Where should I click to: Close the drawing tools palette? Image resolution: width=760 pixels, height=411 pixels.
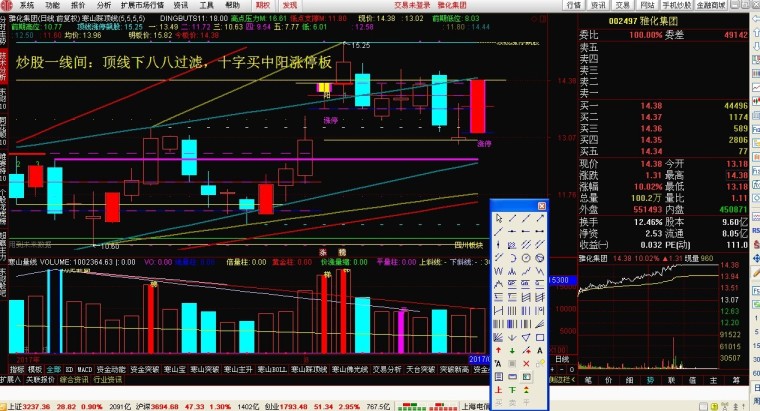[542, 205]
